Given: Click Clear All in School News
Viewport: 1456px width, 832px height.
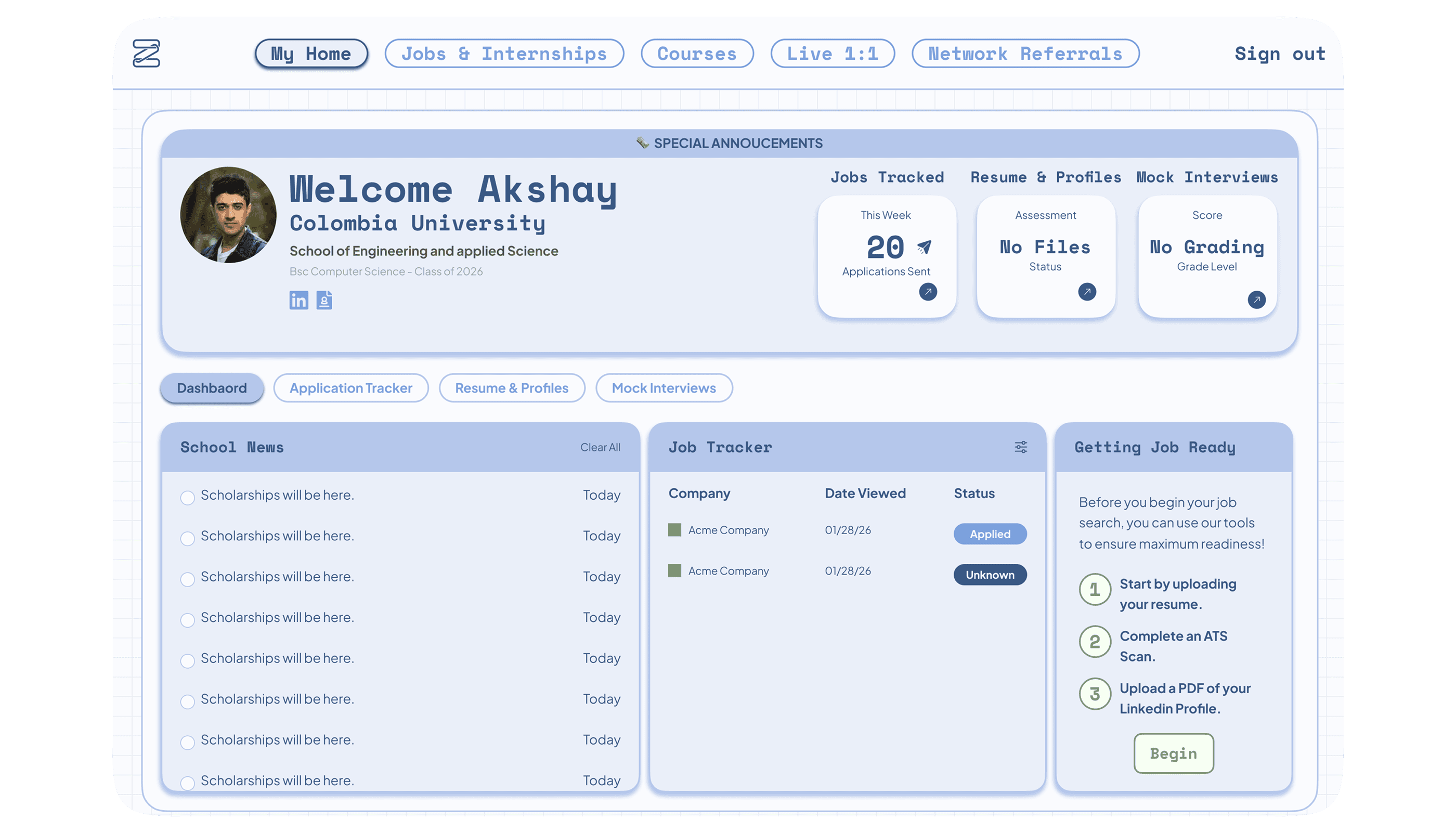Looking at the screenshot, I should coord(600,447).
